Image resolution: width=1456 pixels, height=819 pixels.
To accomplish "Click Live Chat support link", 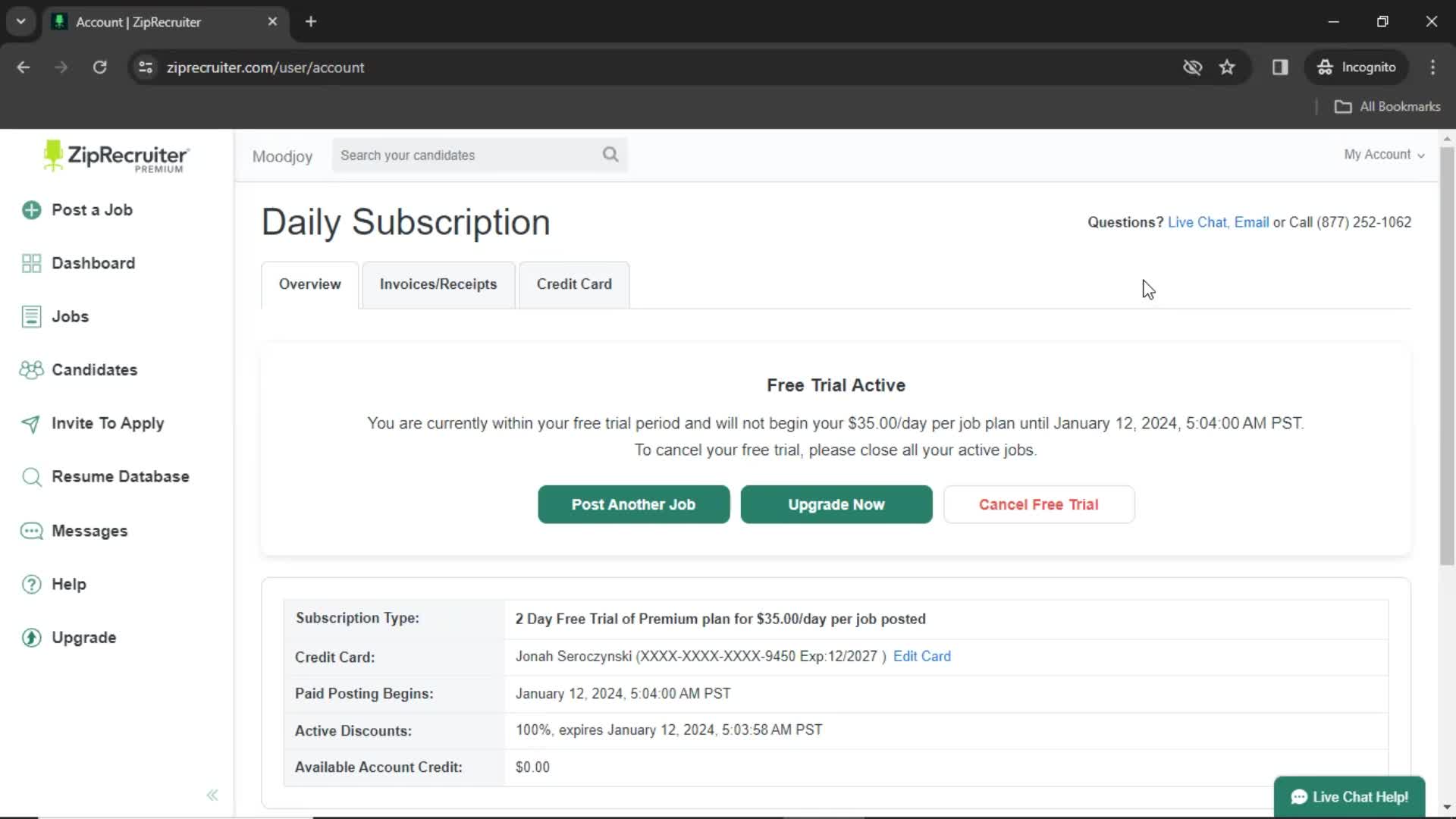I will click(1196, 222).
